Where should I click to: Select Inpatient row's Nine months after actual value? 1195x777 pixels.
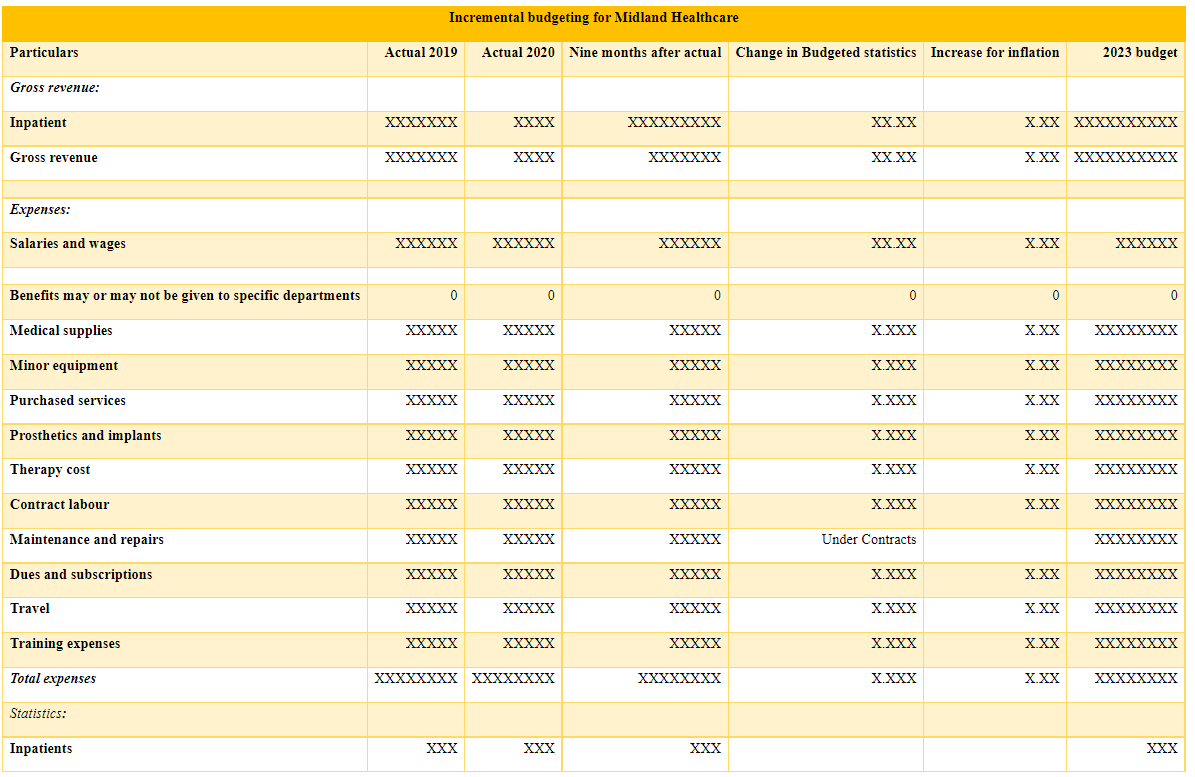[x=674, y=123]
